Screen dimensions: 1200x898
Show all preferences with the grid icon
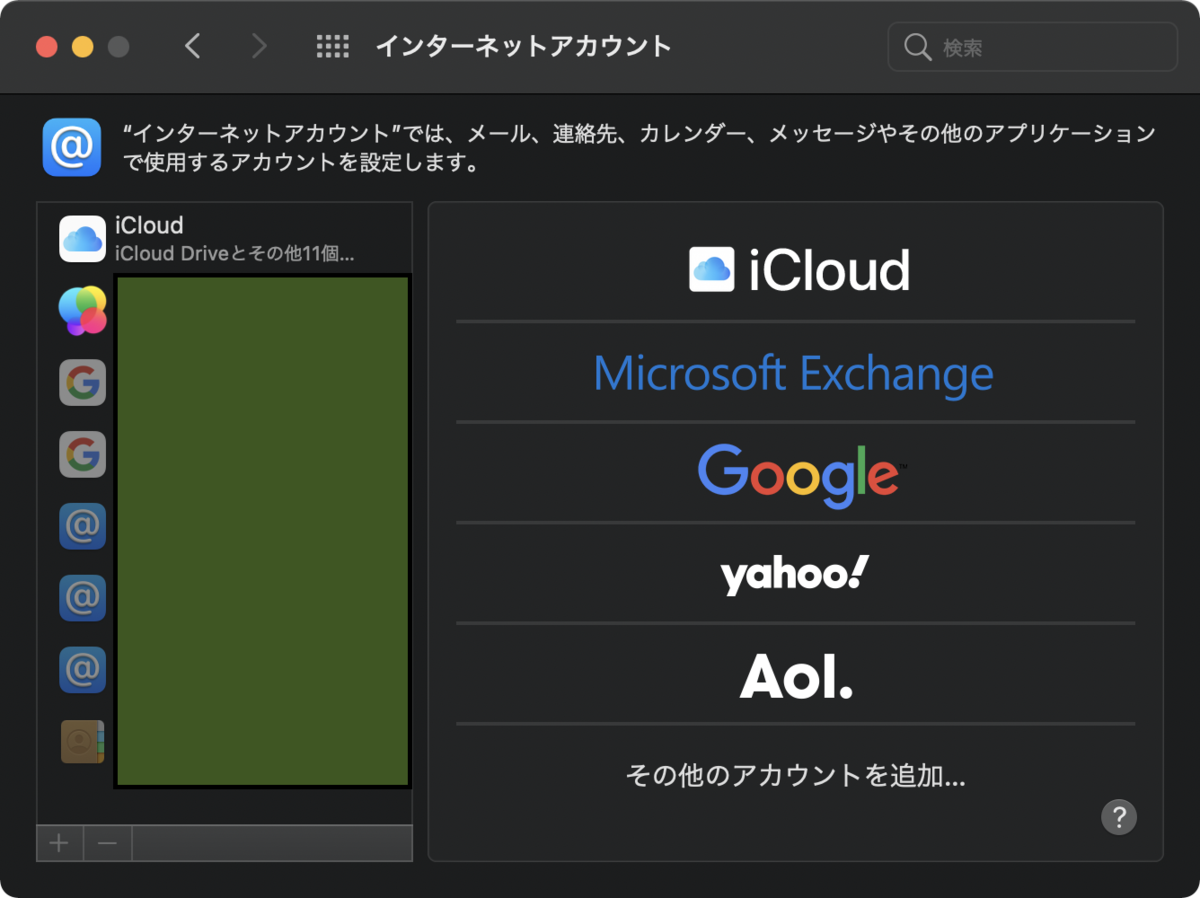click(x=332, y=46)
